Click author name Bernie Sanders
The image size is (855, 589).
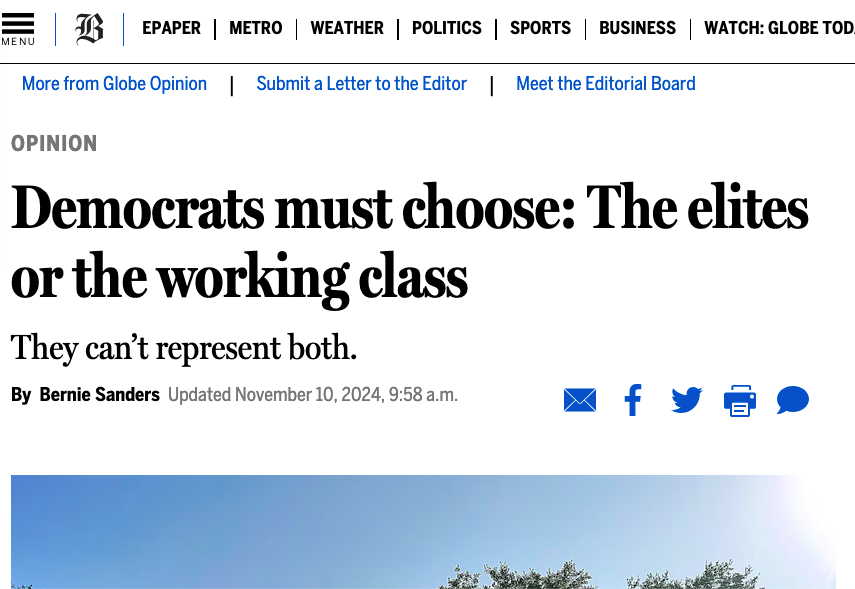(99, 395)
